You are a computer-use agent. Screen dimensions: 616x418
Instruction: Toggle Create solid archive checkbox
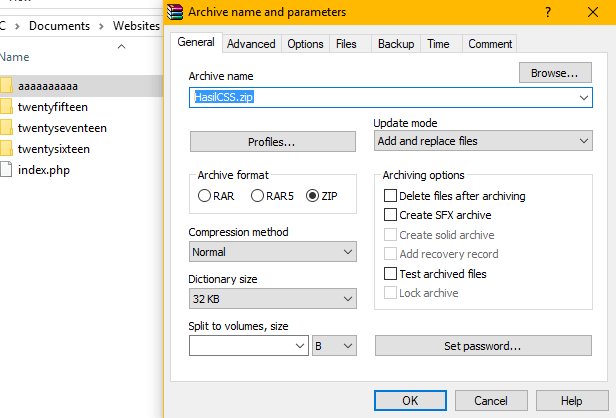(390, 235)
